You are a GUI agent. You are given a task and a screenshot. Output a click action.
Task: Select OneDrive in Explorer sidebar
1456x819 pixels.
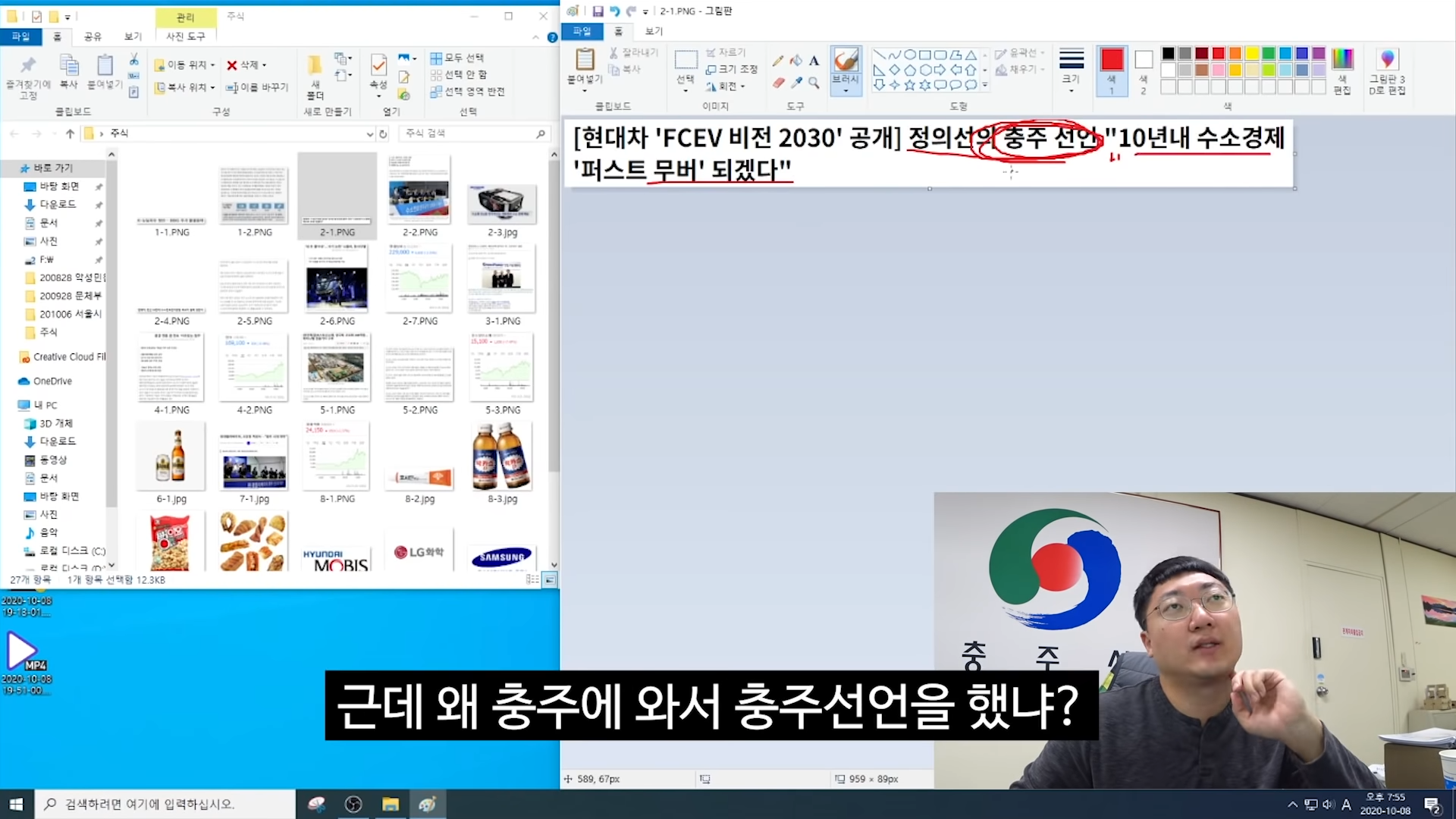coord(53,381)
